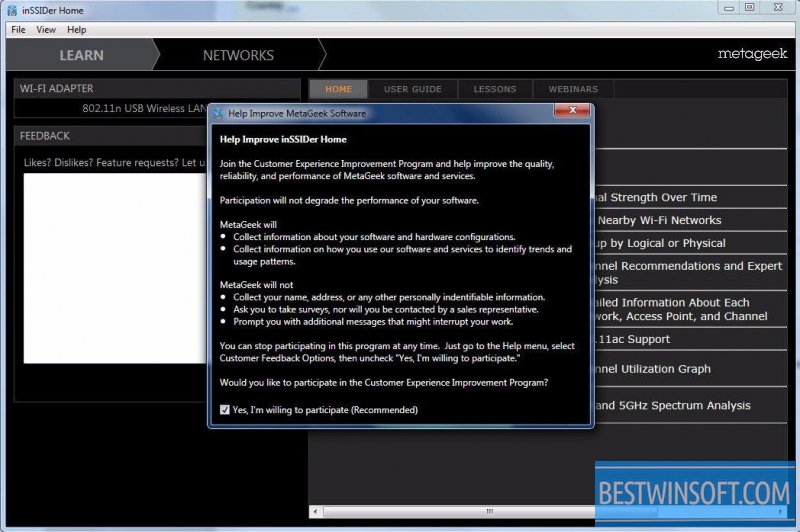
Task: Uncheck 'Yes, I'm willing to participate'
Action: point(224,410)
